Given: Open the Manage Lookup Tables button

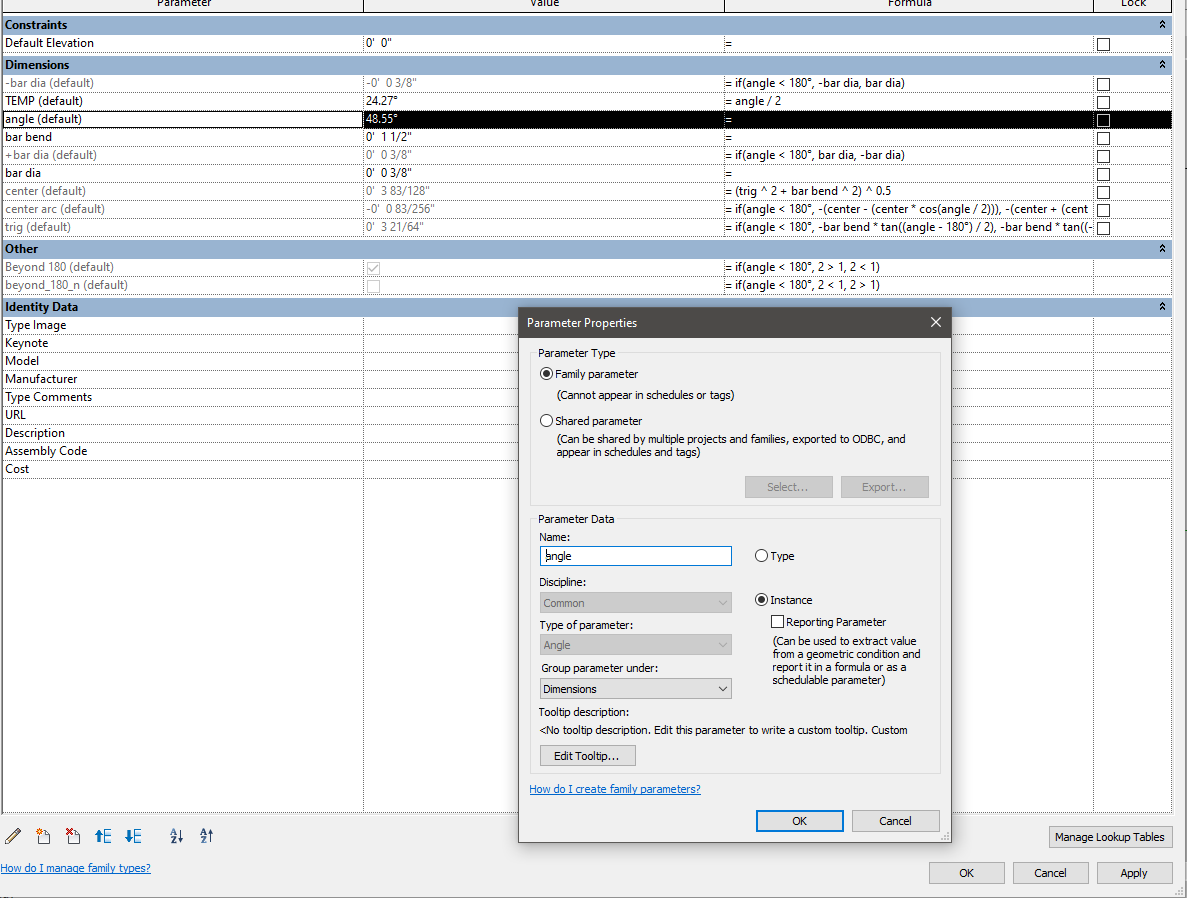Looking at the screenshot, I should [1110, 837].
